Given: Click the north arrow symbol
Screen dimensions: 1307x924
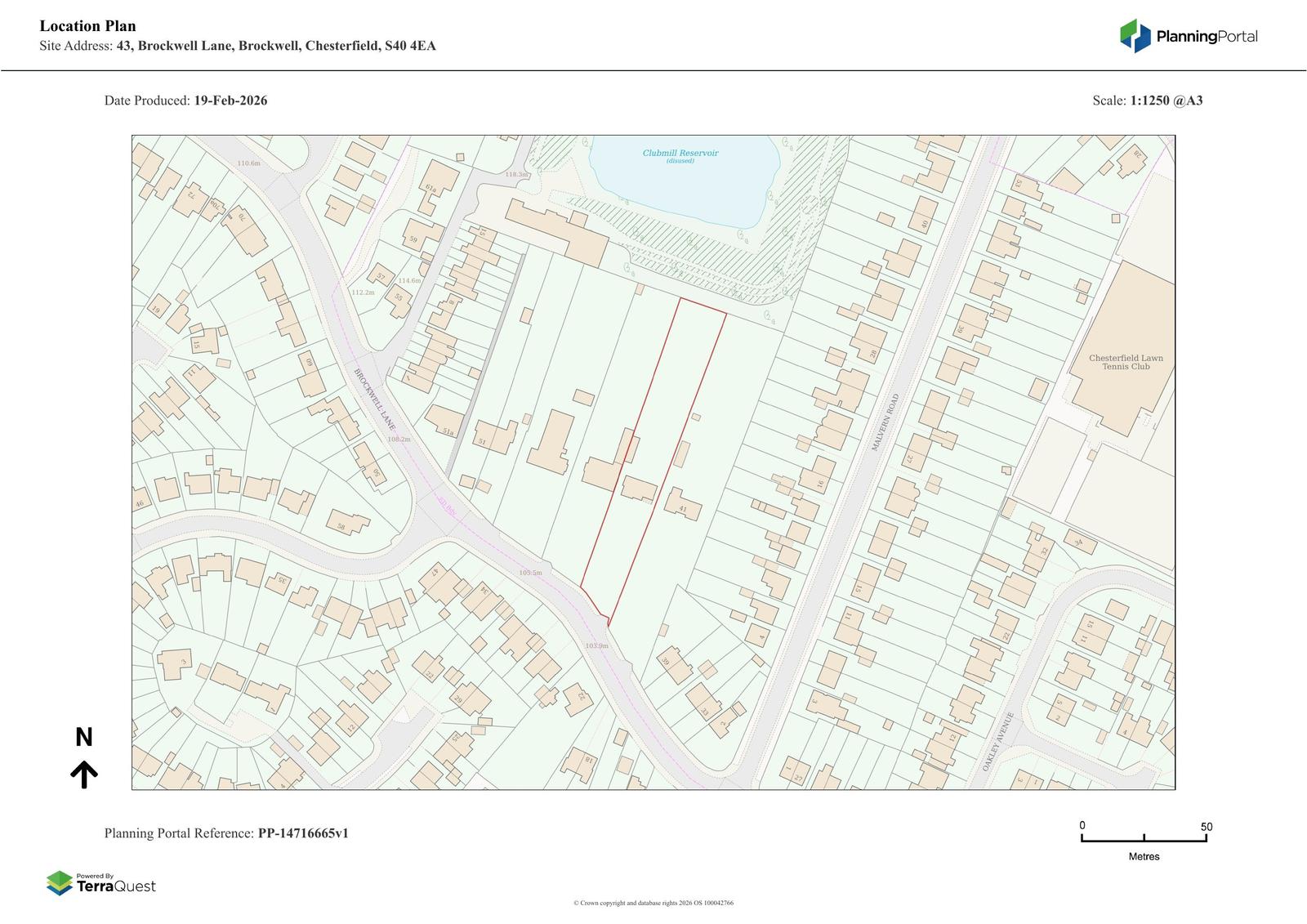Looking at the screenshot, I should coord(84,774).
